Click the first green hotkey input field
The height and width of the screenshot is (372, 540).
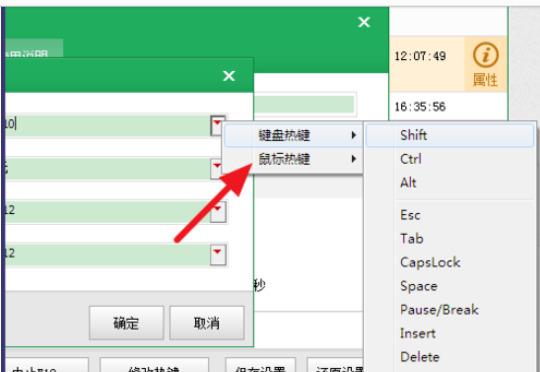(x=107, y=125)
